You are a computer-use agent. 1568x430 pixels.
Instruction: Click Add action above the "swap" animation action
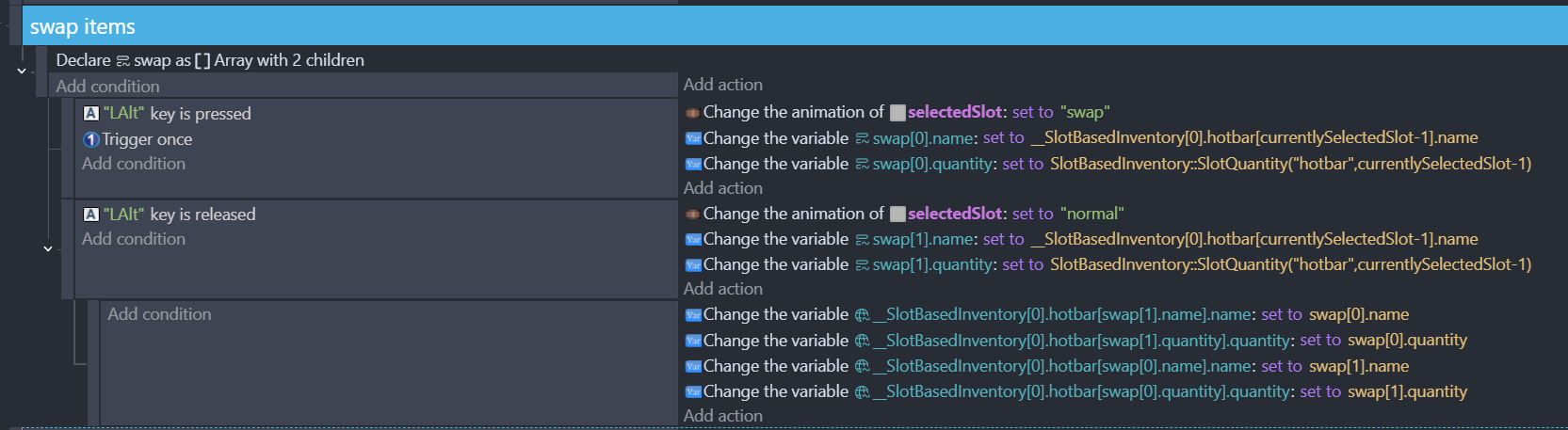(x=723, y=85)
